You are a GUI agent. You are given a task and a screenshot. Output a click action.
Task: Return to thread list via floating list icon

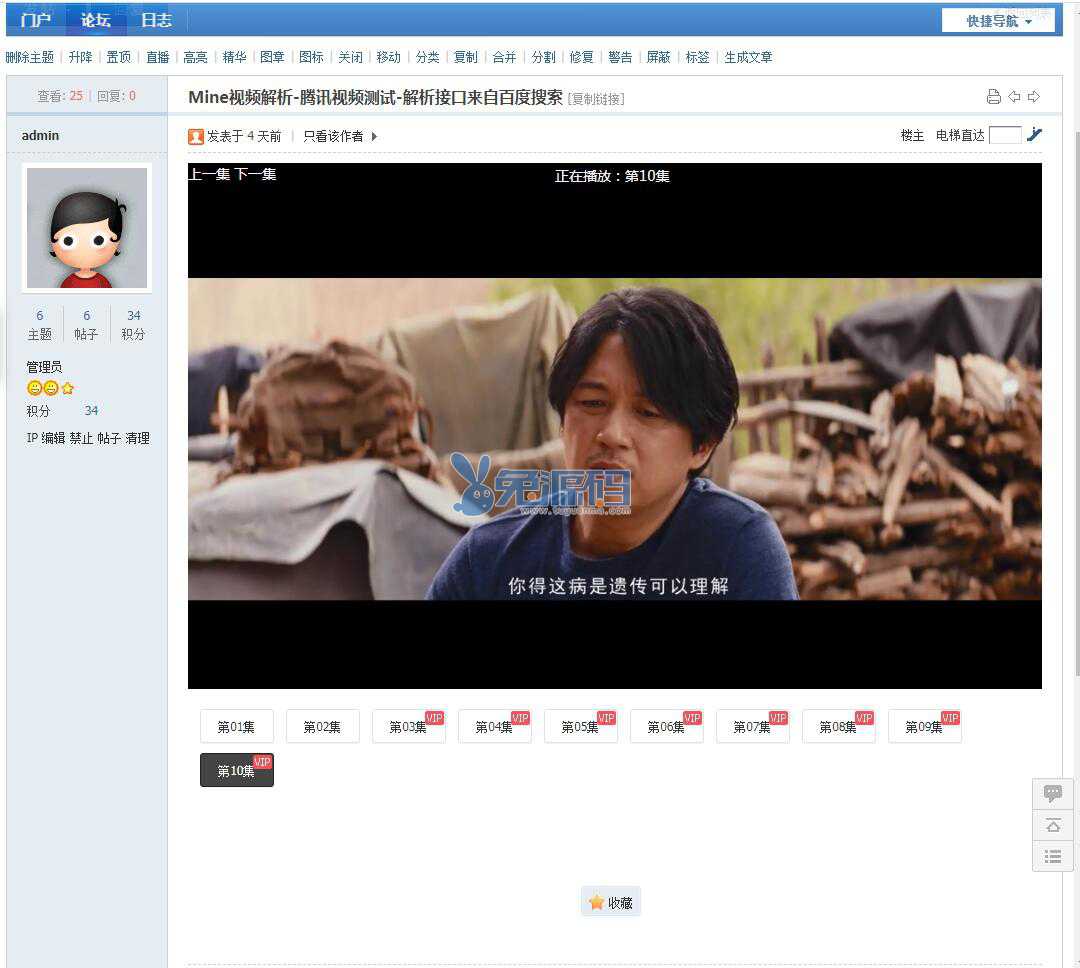[x=1052, y=856]
